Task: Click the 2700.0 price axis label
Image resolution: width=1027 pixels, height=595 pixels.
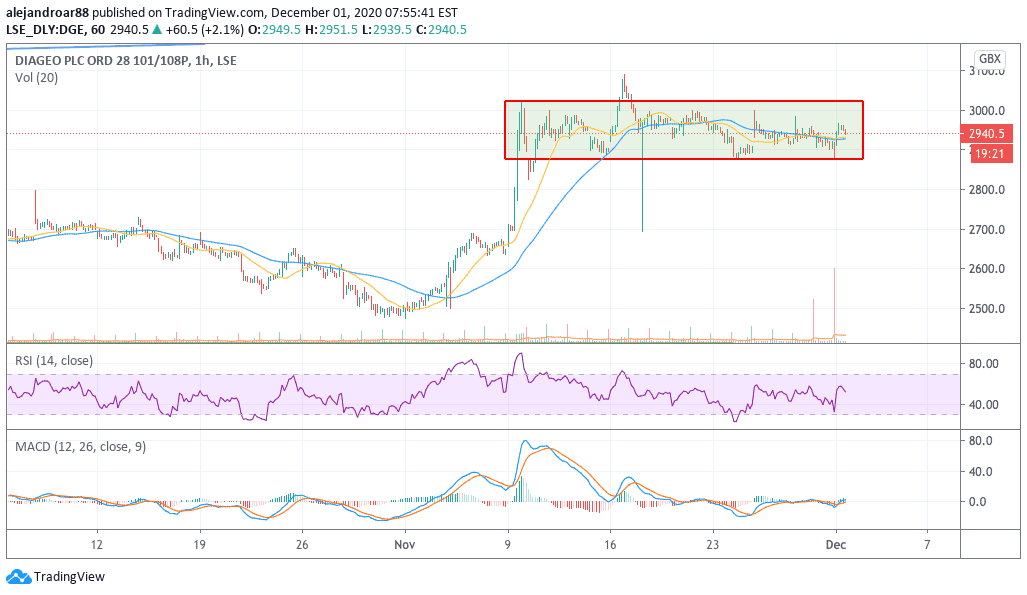Action: click(986, 229)
